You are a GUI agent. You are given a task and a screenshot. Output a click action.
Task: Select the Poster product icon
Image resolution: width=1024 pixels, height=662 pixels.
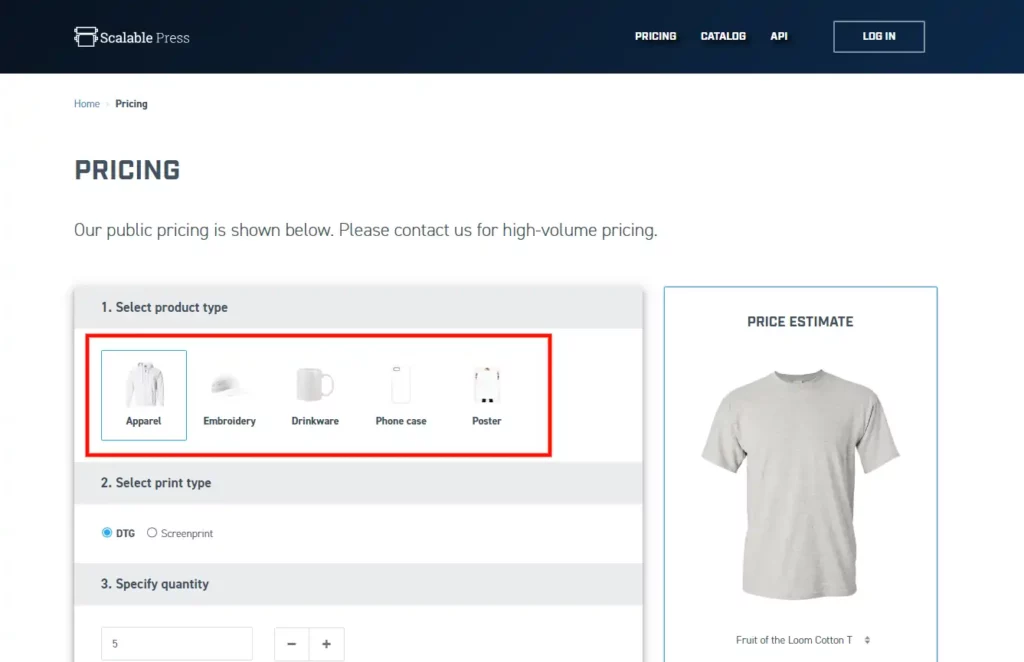click(x=486, y=386)
